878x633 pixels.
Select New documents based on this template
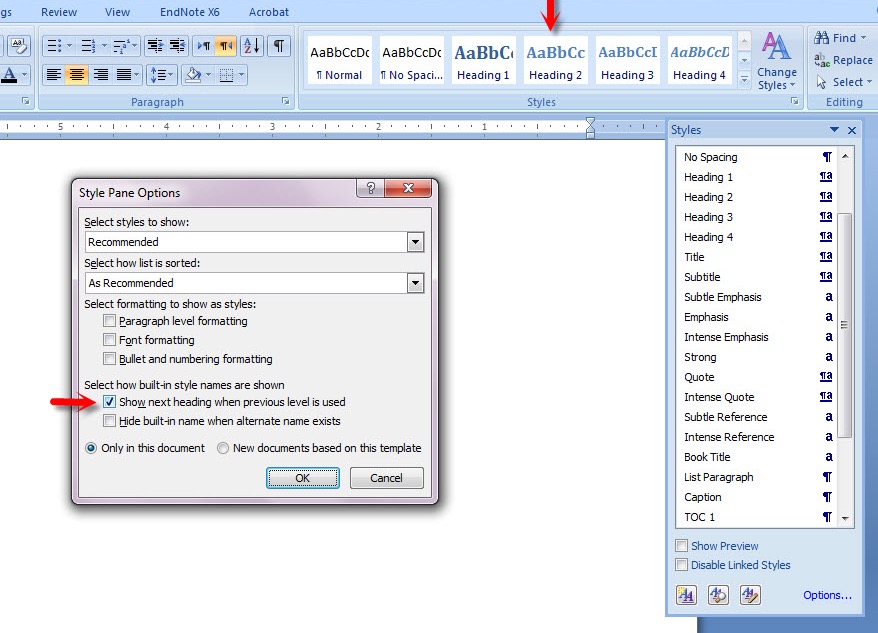[x=223, y=448]
